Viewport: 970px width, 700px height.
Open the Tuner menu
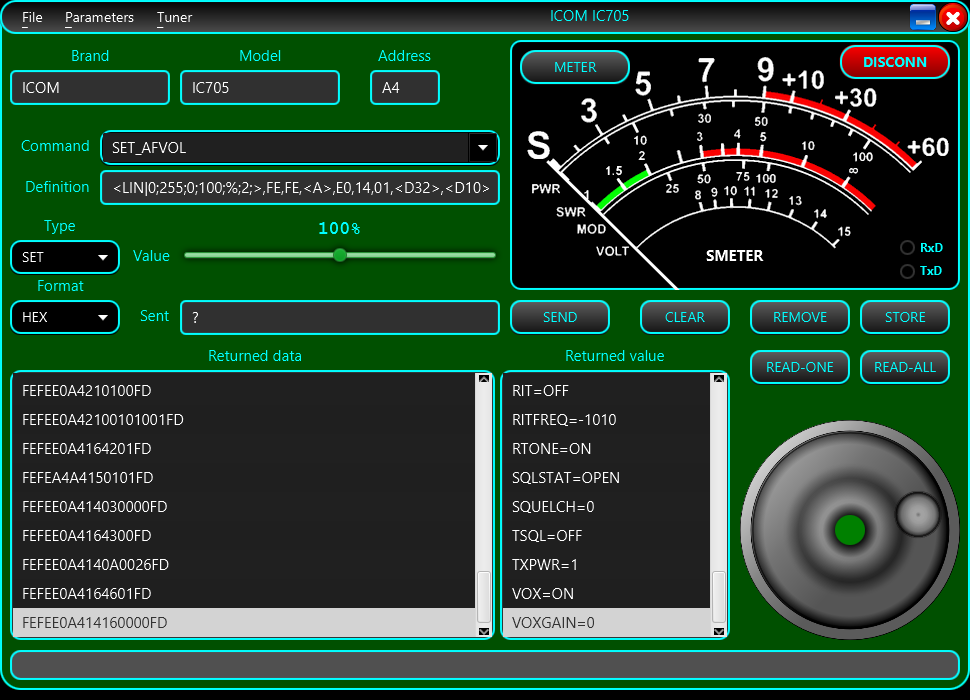(174, 17)
